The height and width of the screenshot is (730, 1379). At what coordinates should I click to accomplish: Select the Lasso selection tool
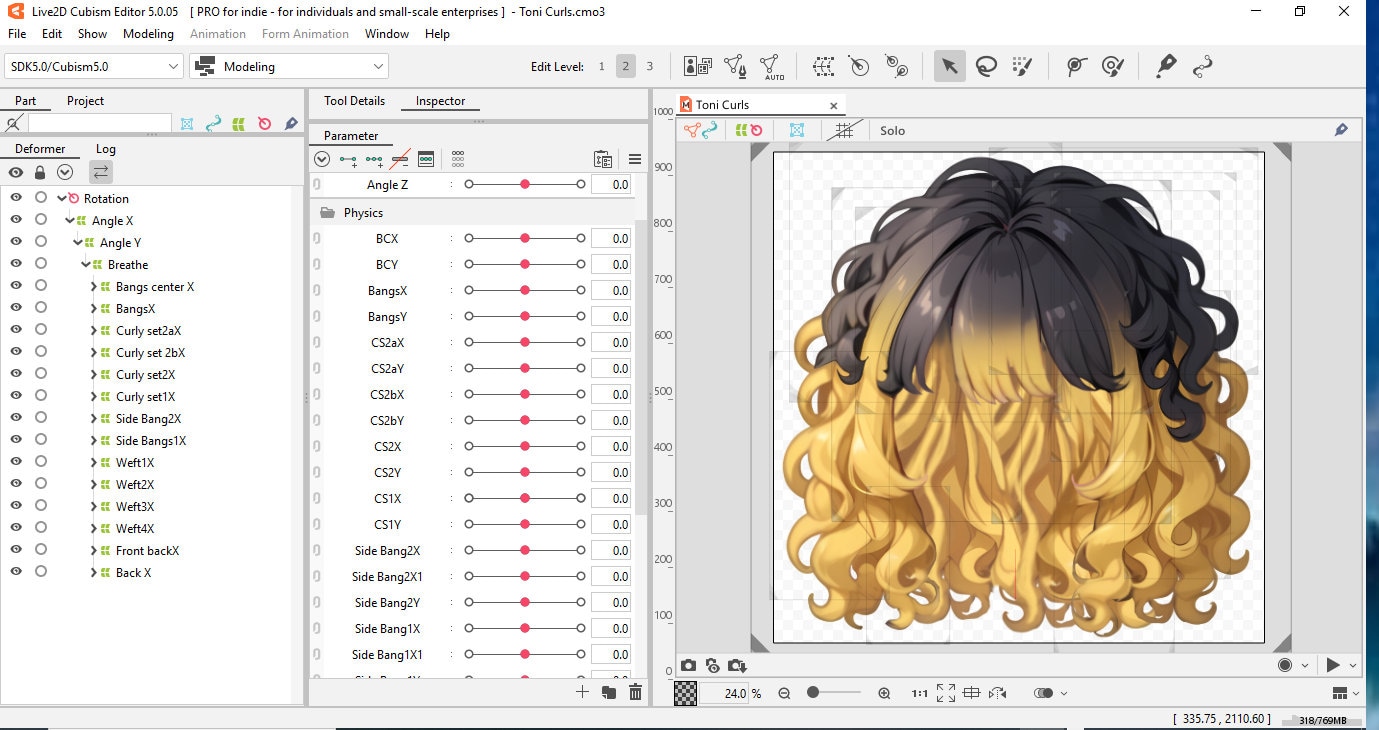pos(986,65)
